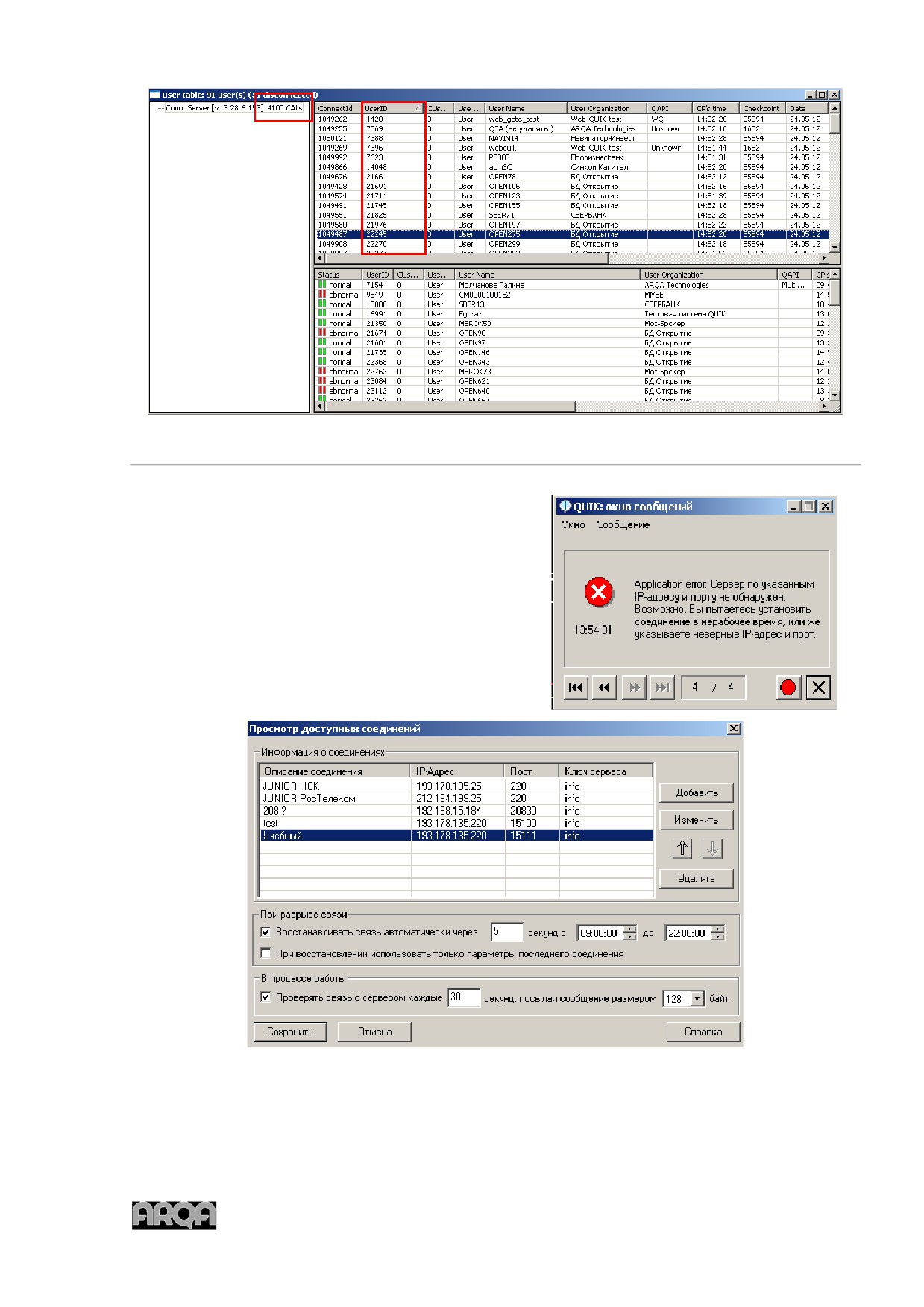Screen dimensions: 924x1307
Task: Click upper table vertical scrollbar down arrow
Action: [835, 247]
